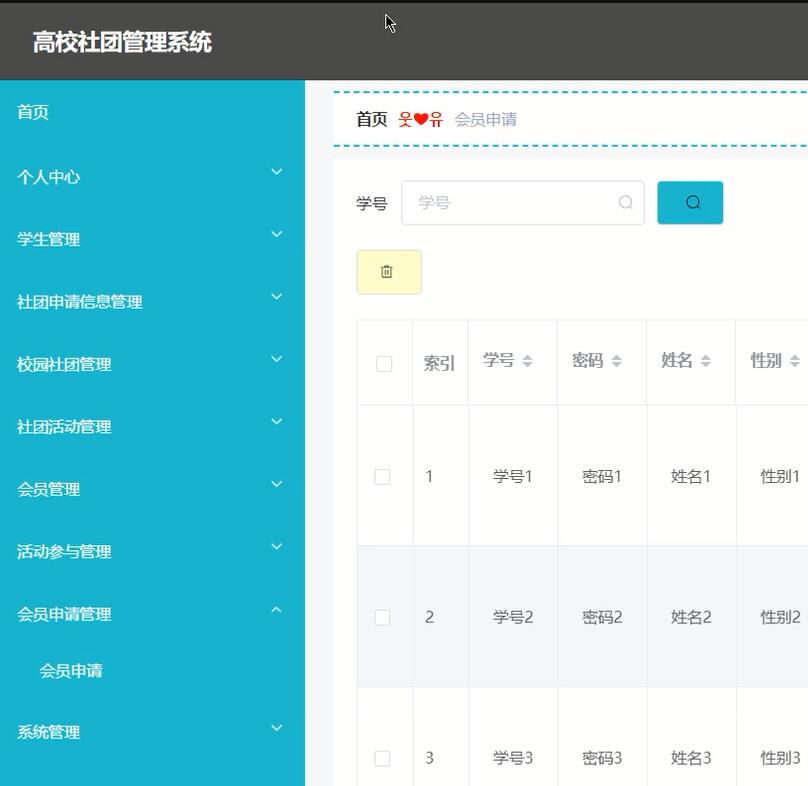
Task: Click cell 姓名1 in table
Action: 691,476
